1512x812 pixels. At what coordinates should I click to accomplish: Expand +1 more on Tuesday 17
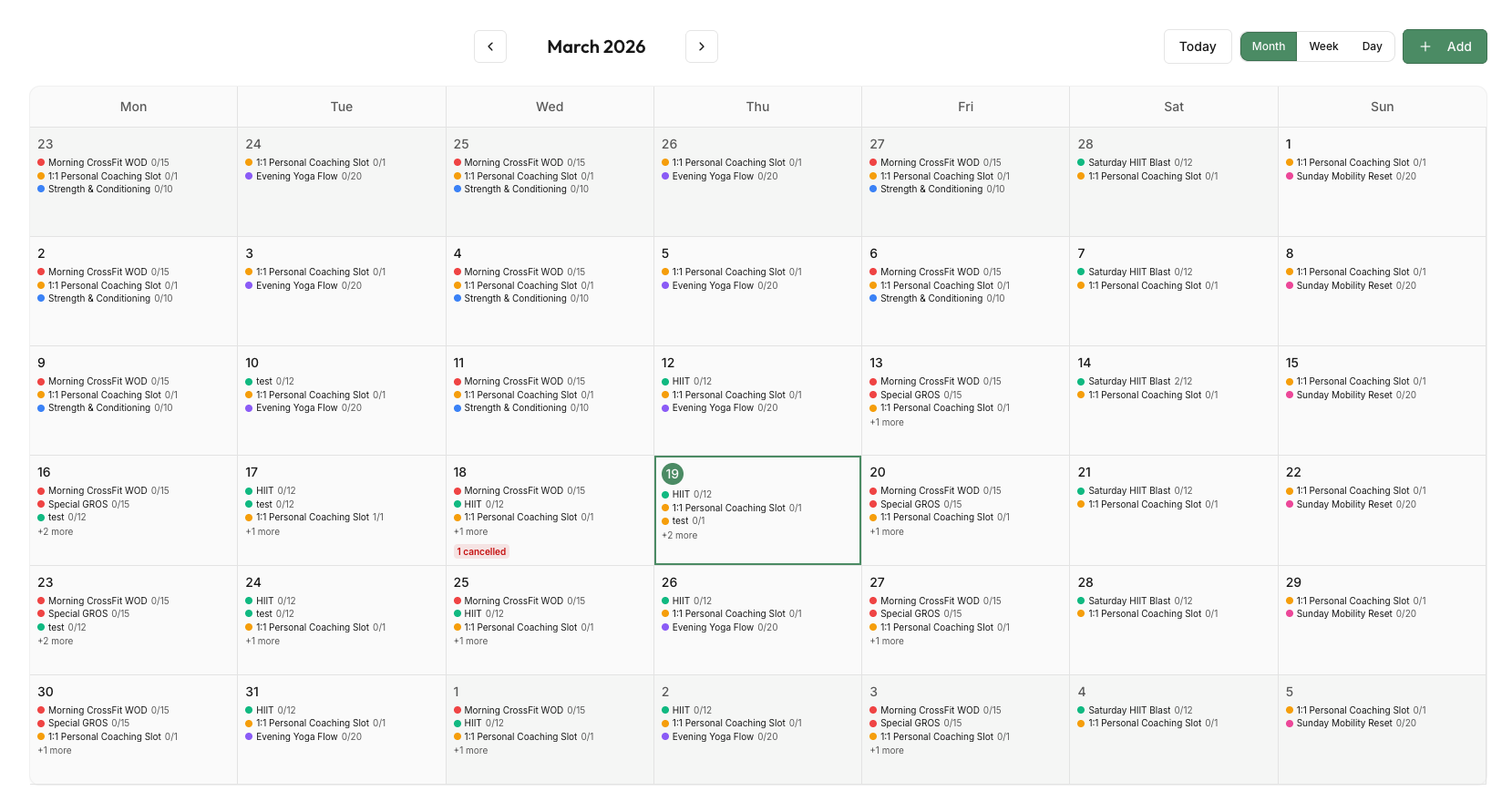coord(262,531)
